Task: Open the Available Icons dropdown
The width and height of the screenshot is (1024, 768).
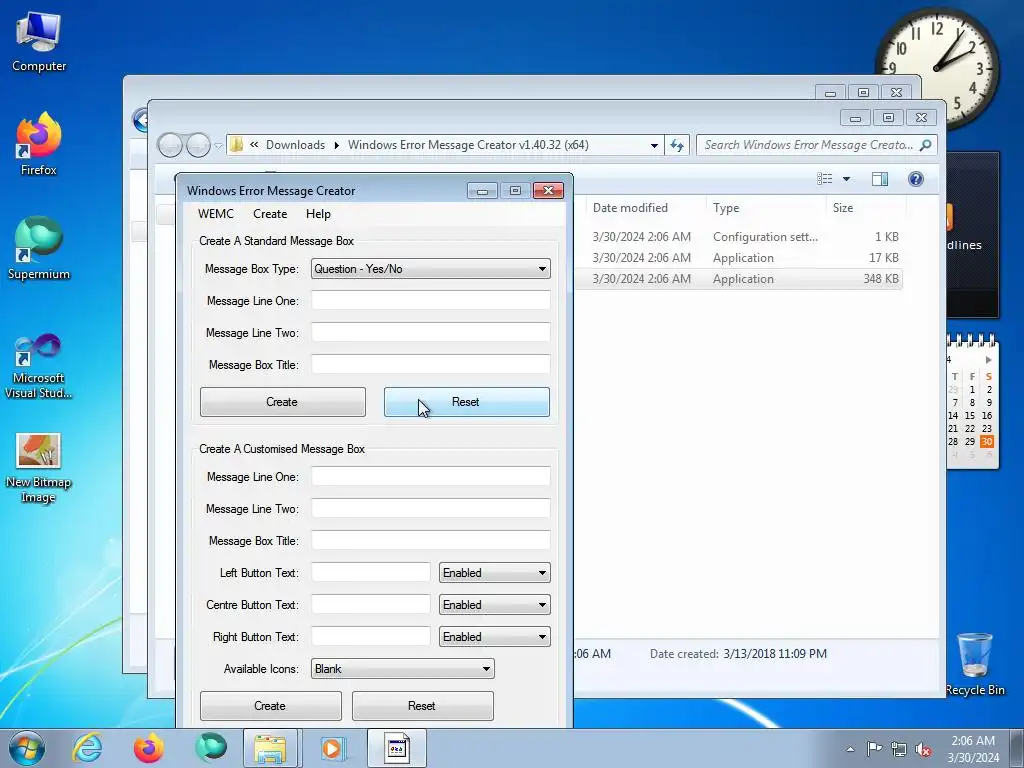Action: pyautogui.click(x=402, y=669)
